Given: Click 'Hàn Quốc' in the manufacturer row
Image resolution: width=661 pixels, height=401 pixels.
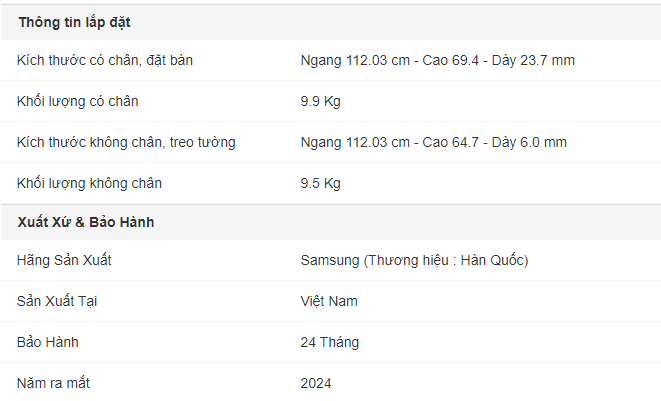Looking at the screenshot, I should coord(492,260).
